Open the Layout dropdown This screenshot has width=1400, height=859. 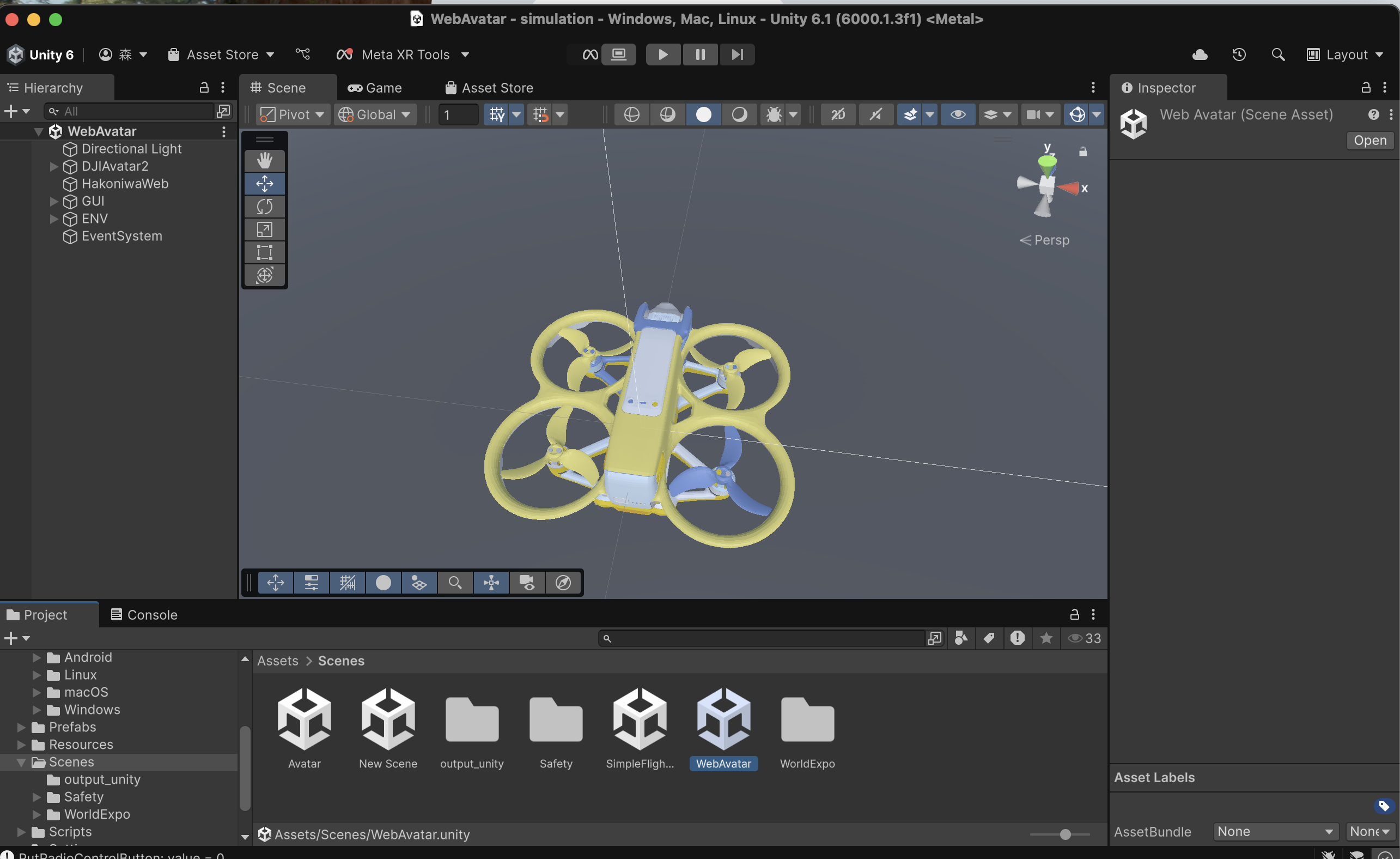pos(1344,55)
